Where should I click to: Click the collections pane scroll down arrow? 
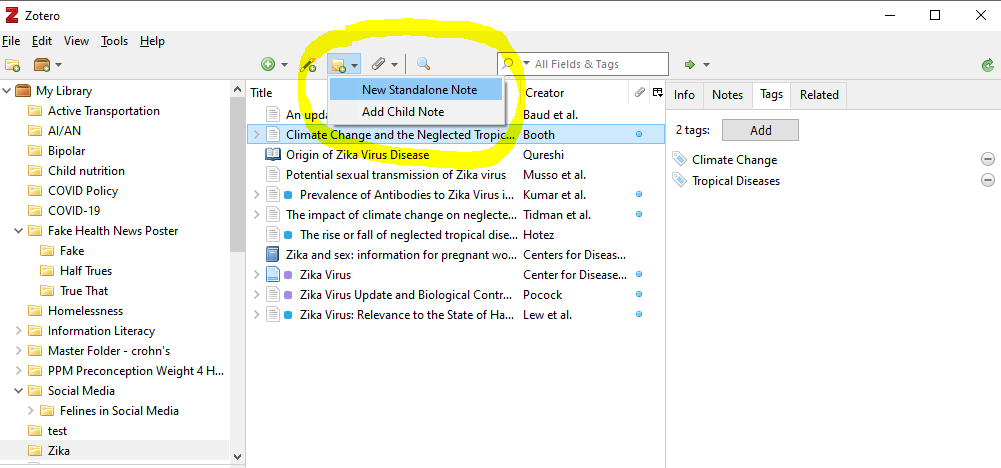[237, 457]
